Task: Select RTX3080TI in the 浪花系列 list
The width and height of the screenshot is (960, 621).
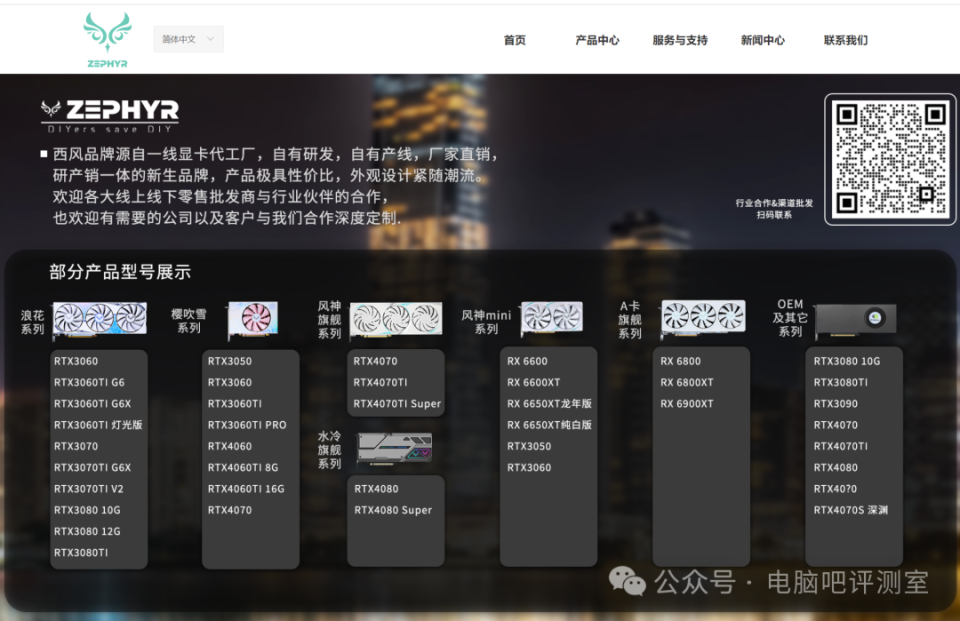Action: (x=81, y=552)
